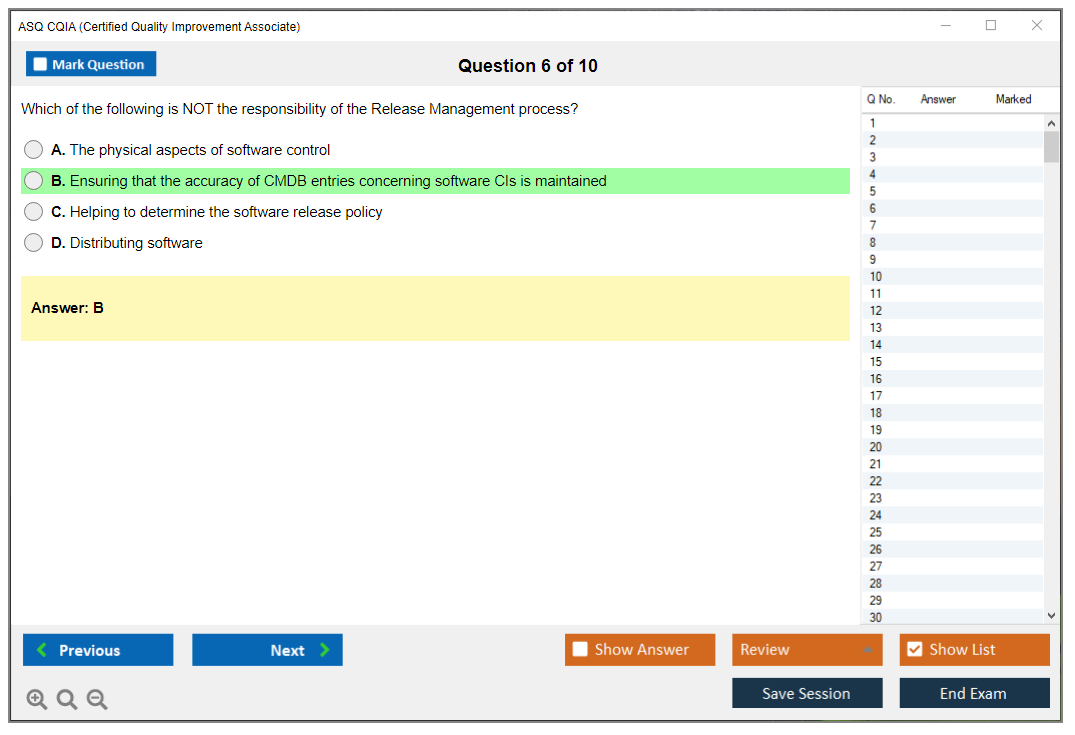The width and height of the screenshot is (1075, 735).
Task: Uncheck the Show List checkbox
Action: point(914,650)
